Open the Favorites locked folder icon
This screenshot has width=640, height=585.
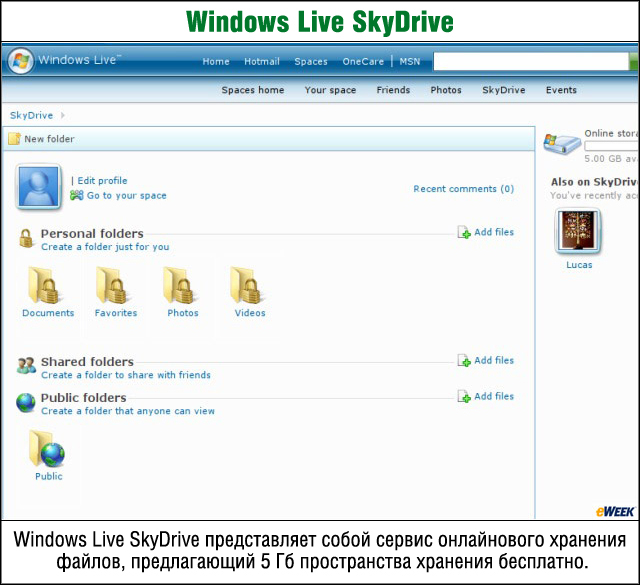click(111, 285)
